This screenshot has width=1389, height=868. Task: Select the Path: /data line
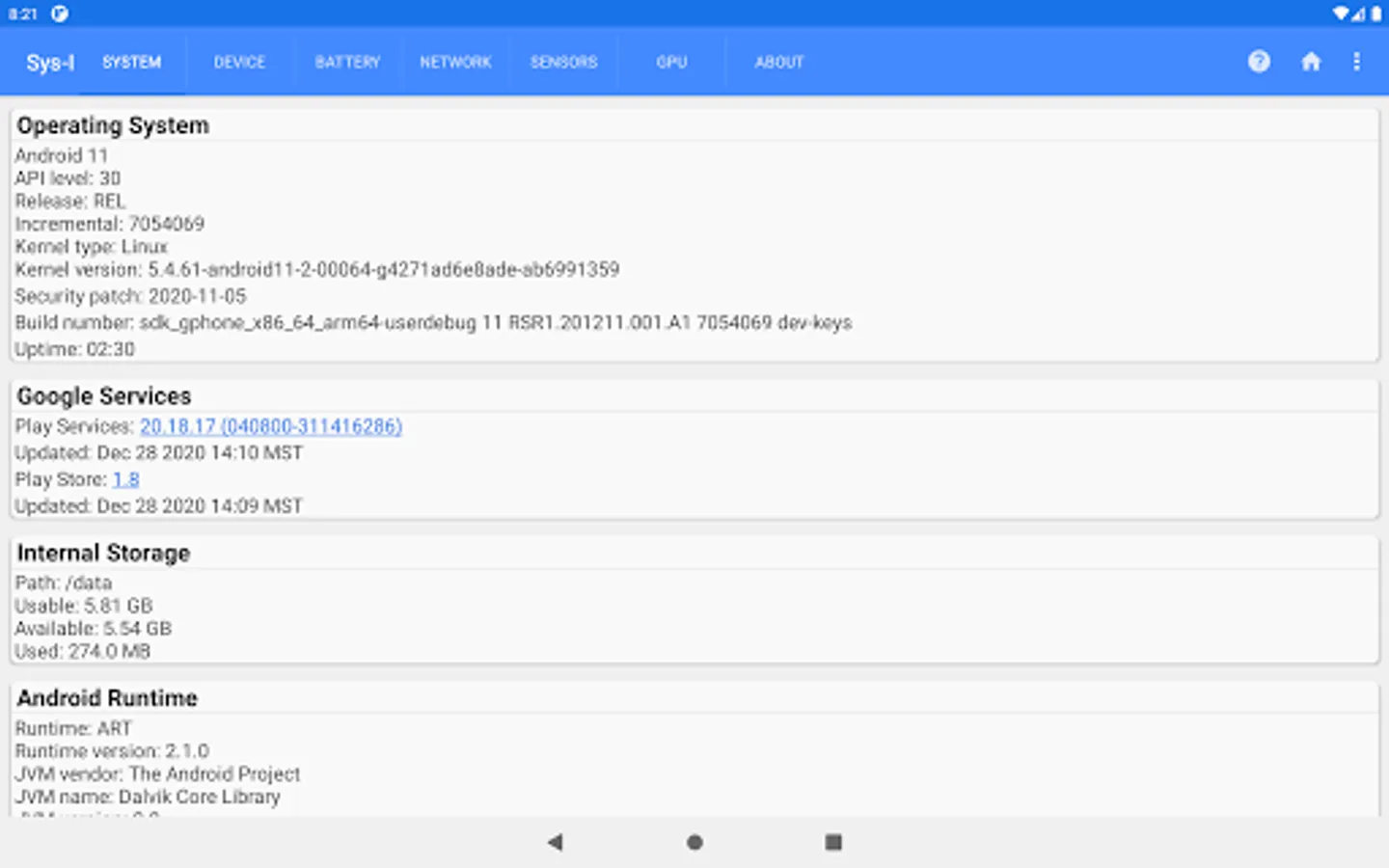[x=63, y=583]
